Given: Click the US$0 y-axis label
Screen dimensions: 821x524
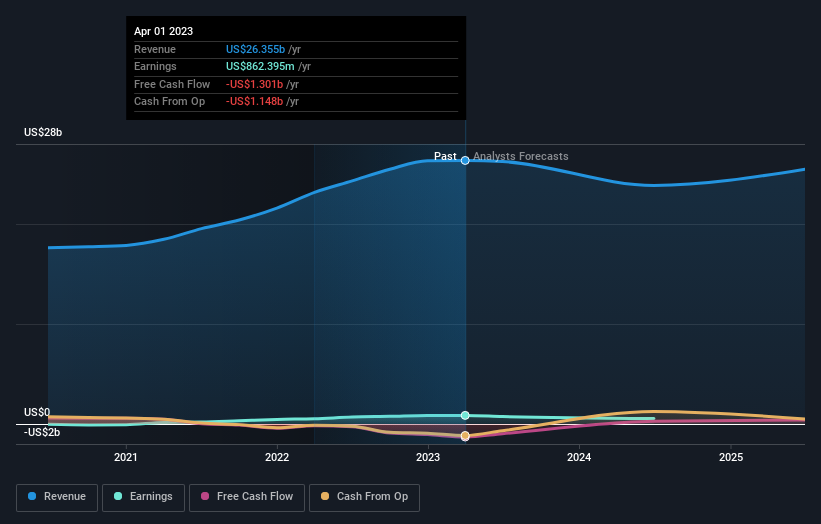Looking at the screenshot, I should click(37, 412).
